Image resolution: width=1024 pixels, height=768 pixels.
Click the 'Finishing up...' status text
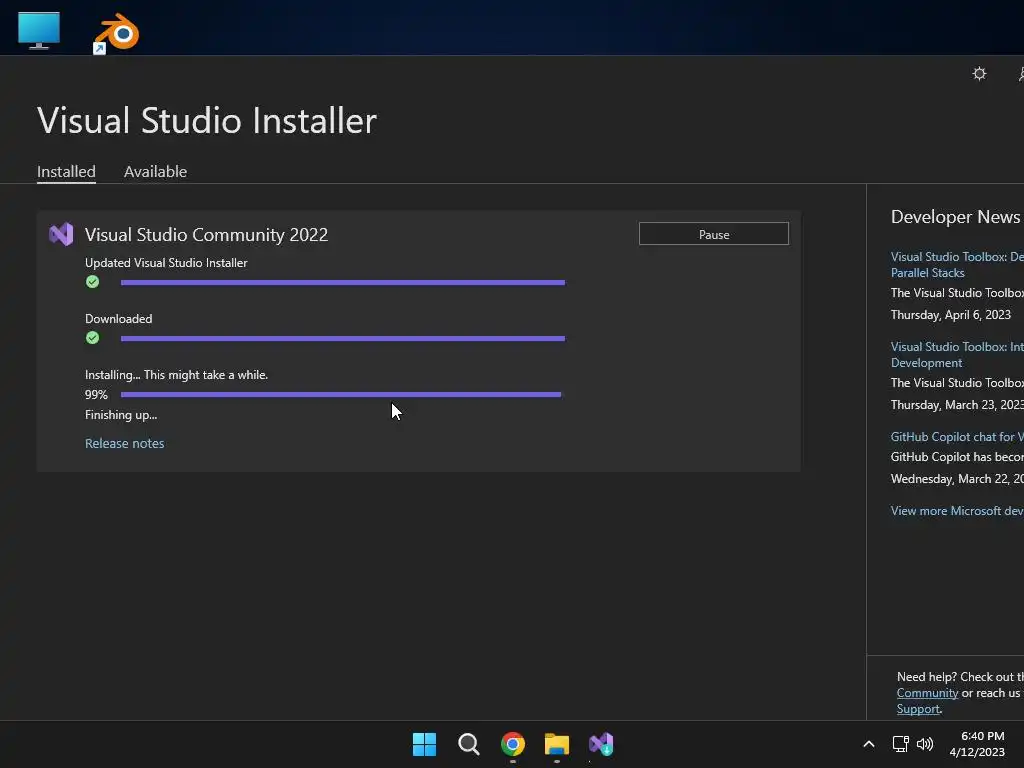pyautogui.click(x=121, y=415)
